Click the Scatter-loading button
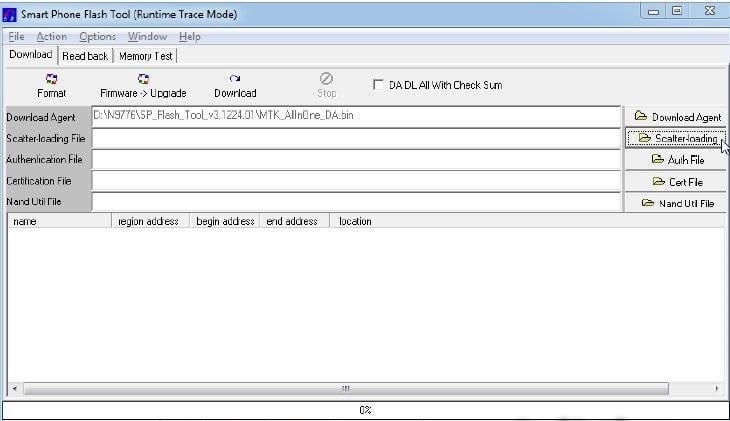730x421 pixels. tap(676, 138)
